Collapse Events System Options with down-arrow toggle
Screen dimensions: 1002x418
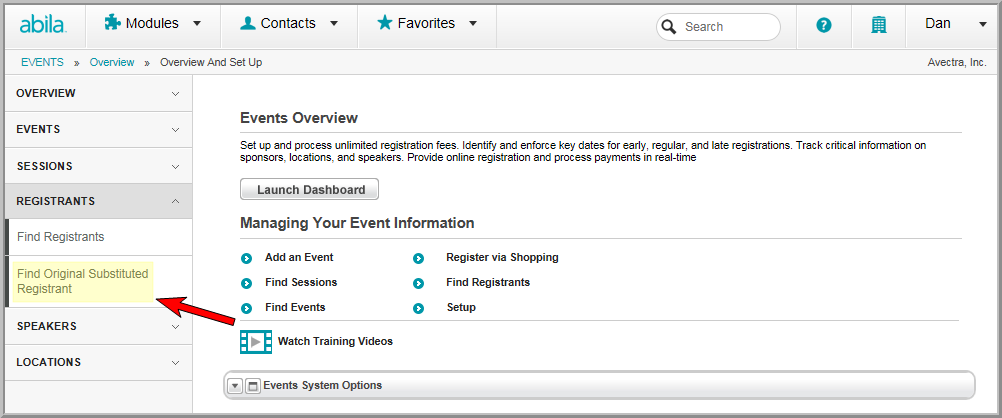pyautogui.click(x=235, y=386)
